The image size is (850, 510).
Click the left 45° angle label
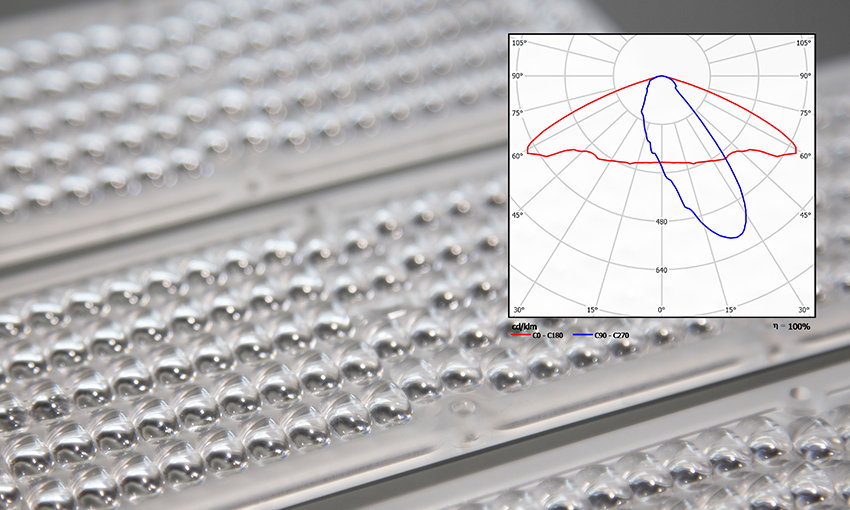click(x=518, y=215)
